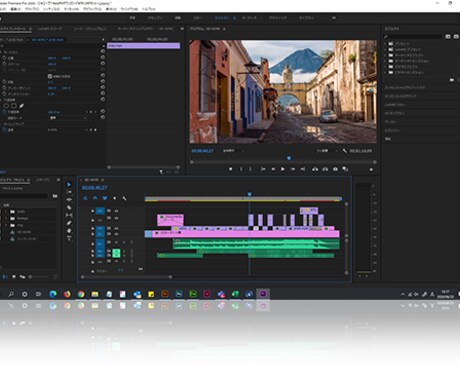This screenshot has height=380, width=460.
Task: Add a marker from timeline header
Action: point(115,198)
